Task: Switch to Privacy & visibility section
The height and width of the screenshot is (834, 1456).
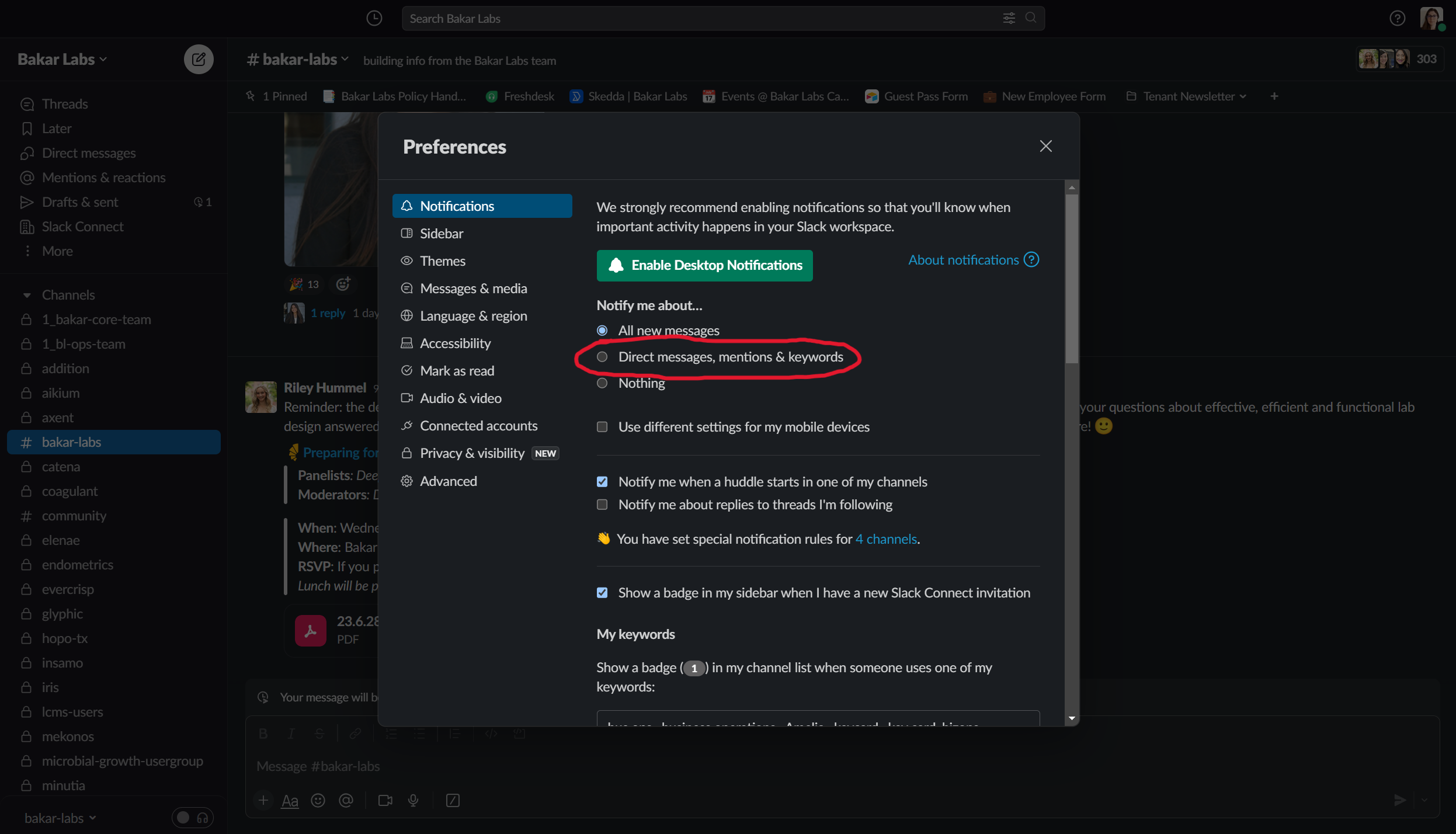Action: (472, 453)
